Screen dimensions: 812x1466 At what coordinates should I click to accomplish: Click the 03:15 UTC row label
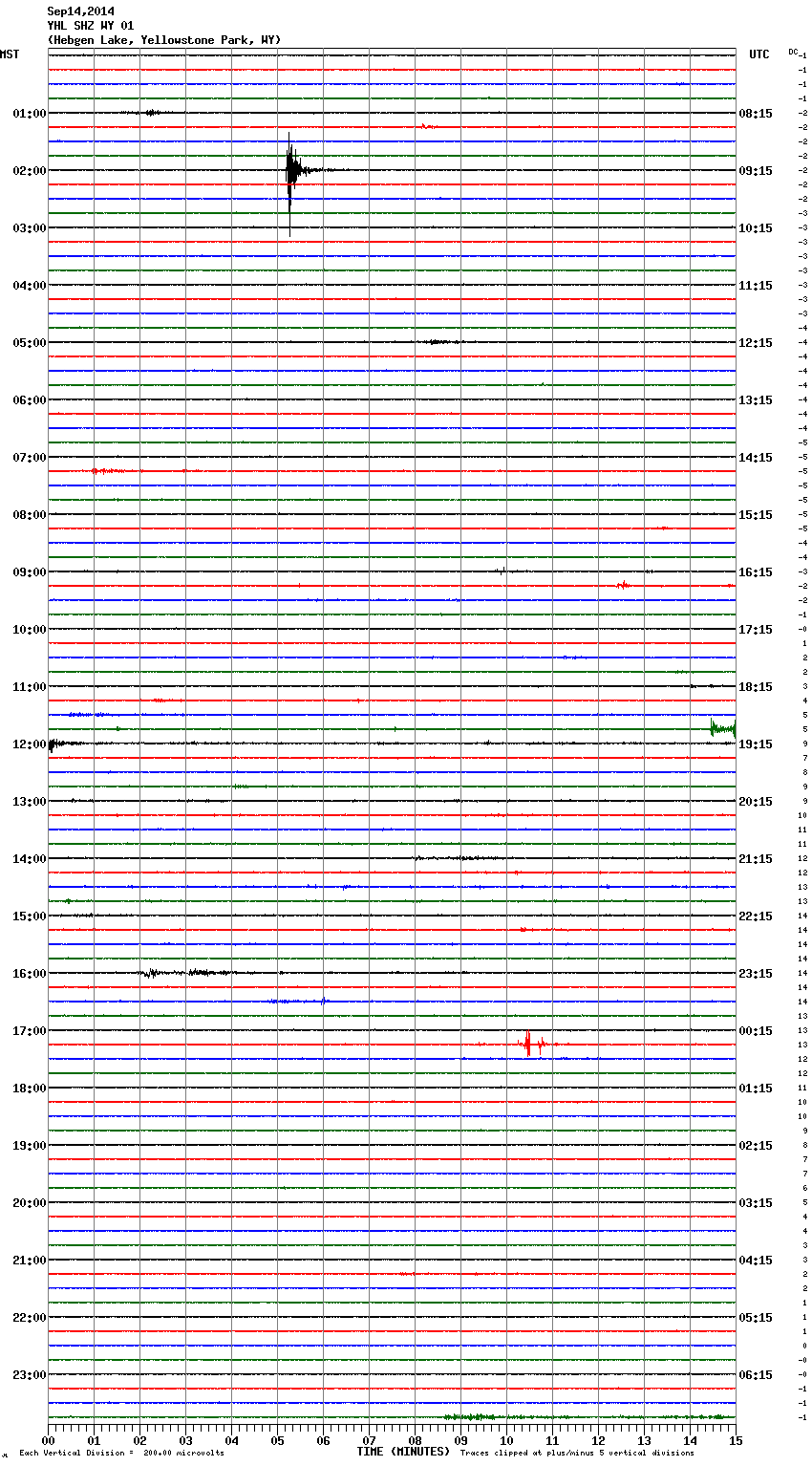pos(756,1203)
